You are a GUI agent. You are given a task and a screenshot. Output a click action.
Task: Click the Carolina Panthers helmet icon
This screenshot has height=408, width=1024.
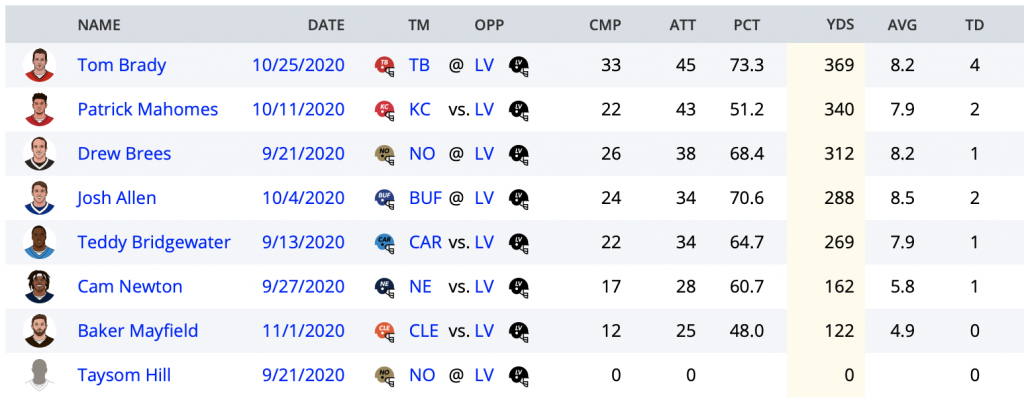385,242
